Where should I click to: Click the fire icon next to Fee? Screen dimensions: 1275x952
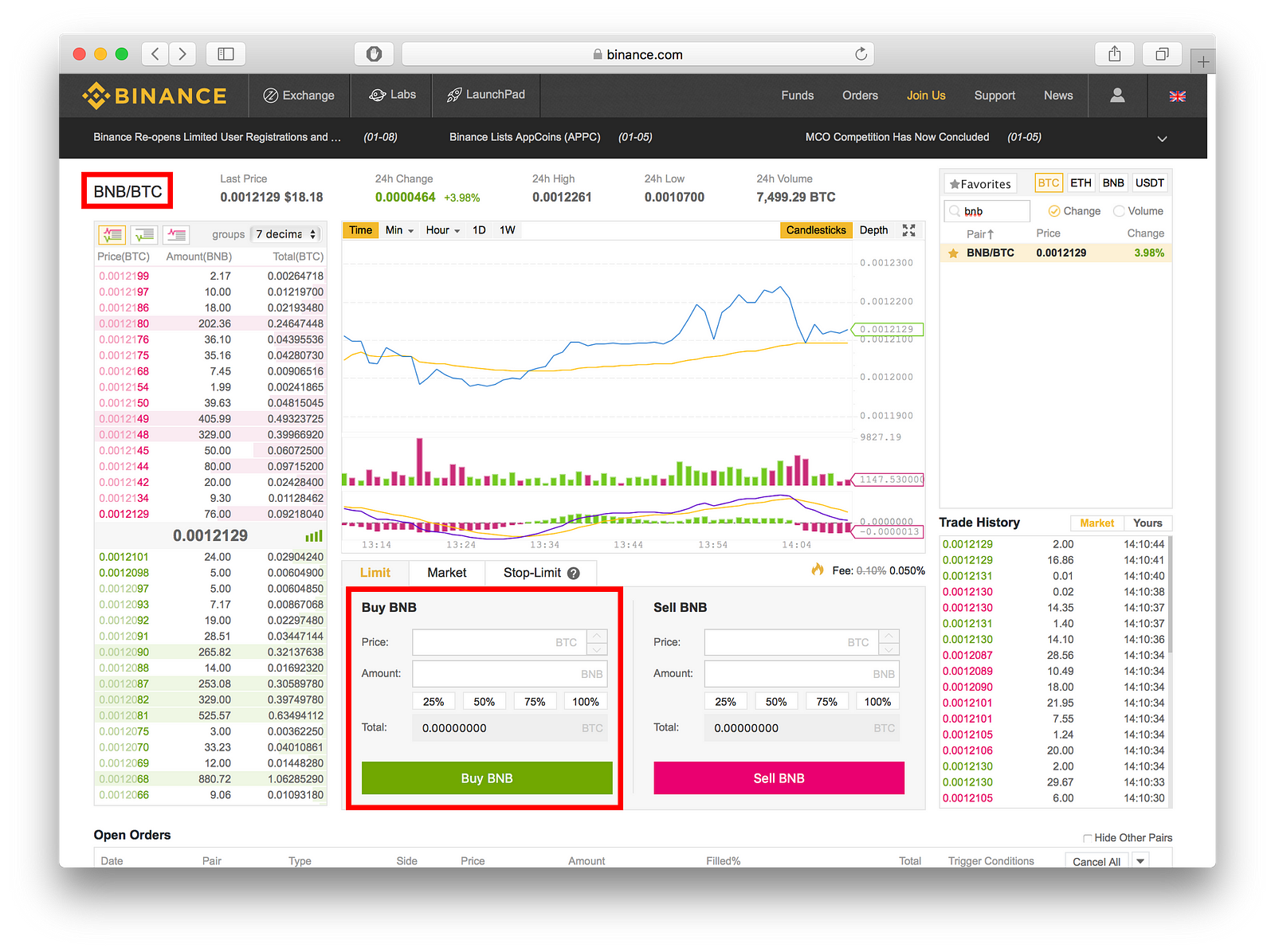point(818,569)
